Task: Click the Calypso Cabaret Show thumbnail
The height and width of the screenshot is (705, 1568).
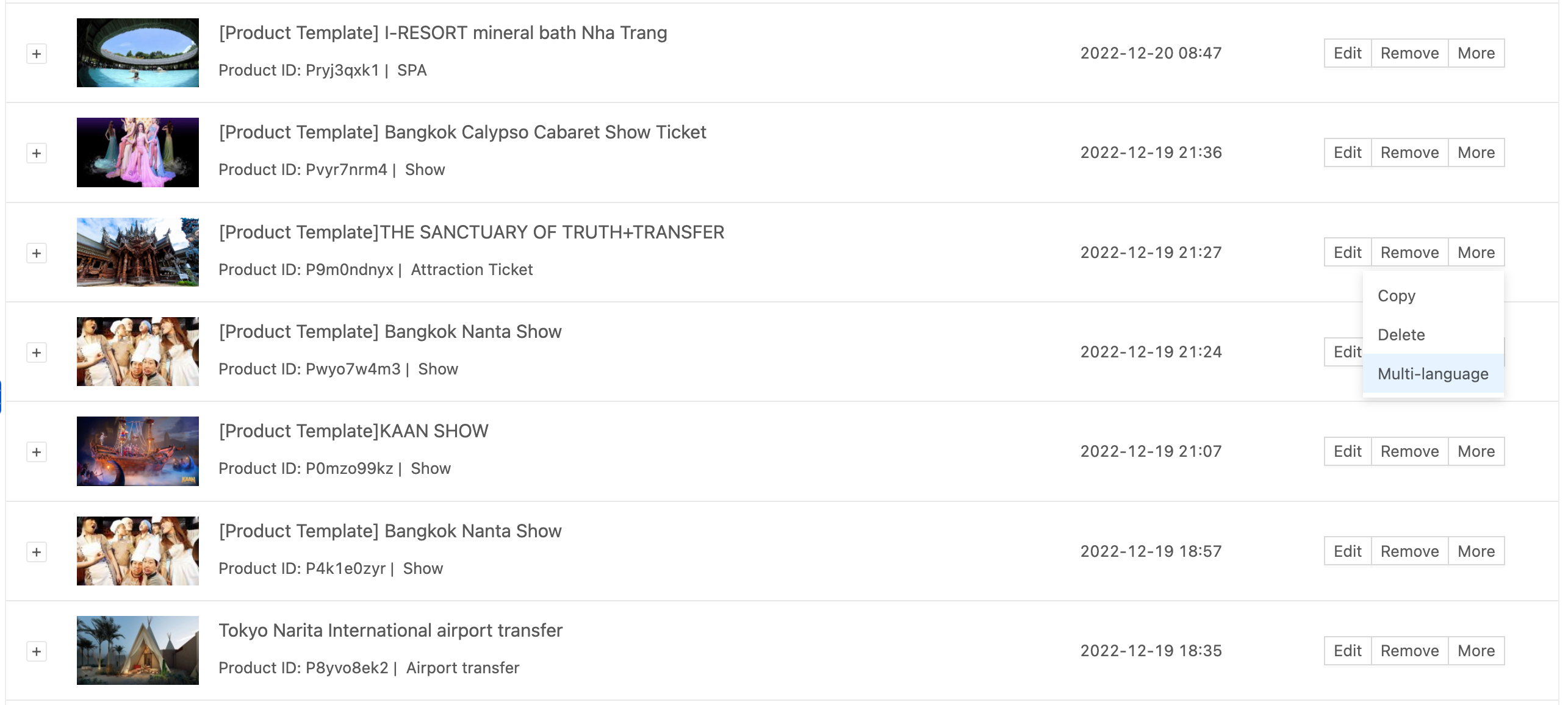Action: pyautogui.click(x=138, y=152)
